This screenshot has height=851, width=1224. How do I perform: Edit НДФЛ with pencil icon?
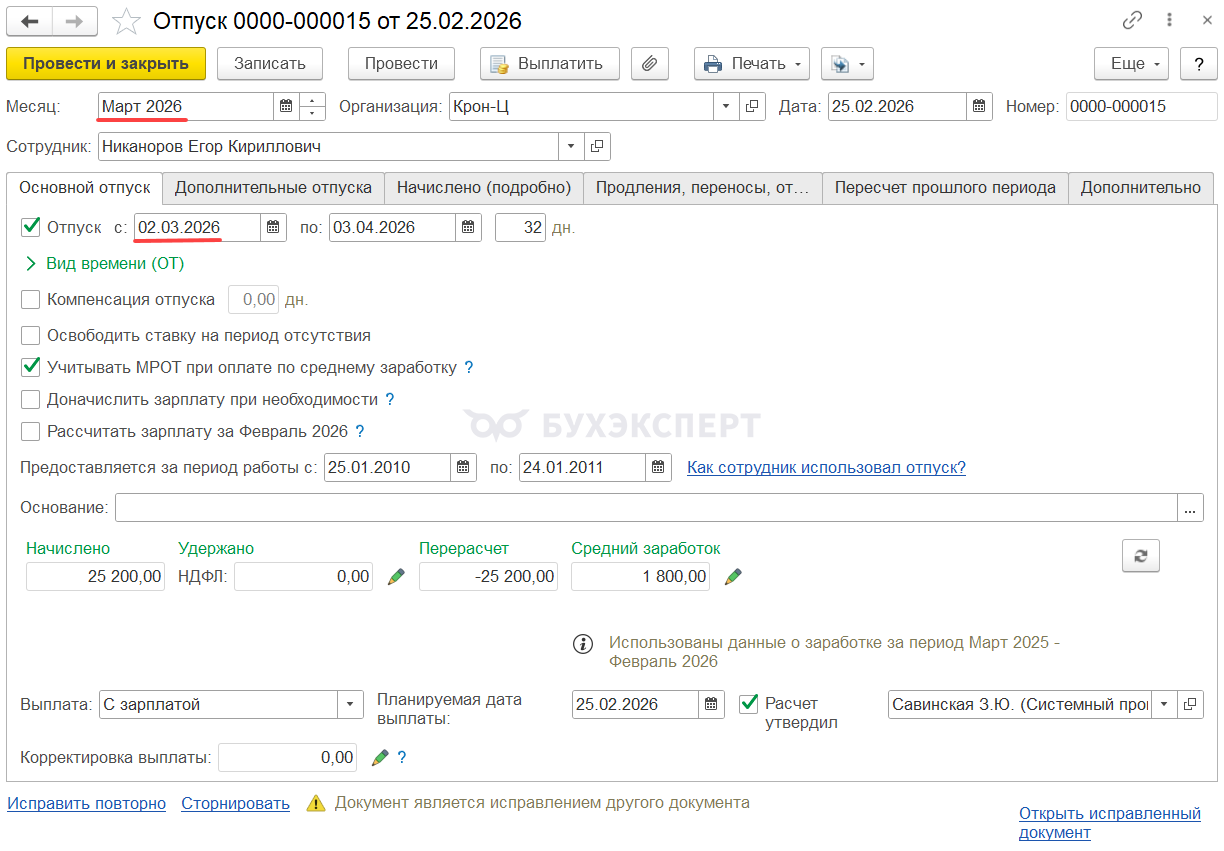pos(396,576)
